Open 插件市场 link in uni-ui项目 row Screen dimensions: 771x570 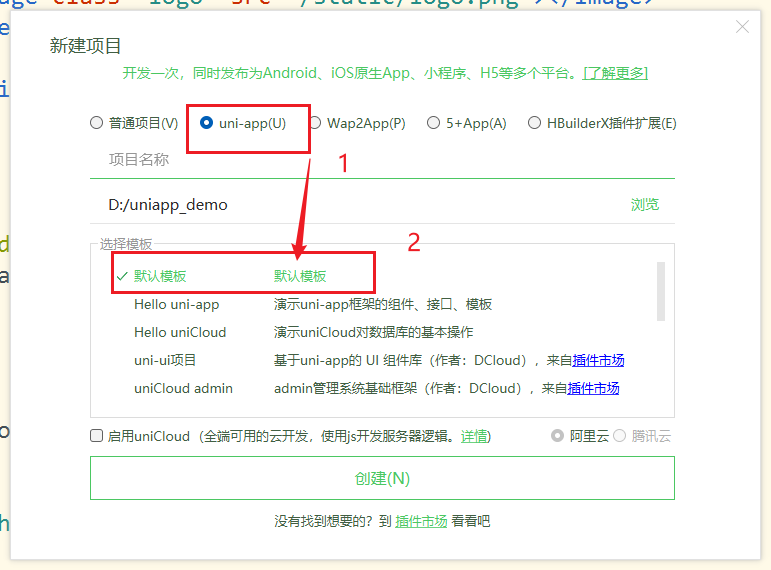(598, 360)
